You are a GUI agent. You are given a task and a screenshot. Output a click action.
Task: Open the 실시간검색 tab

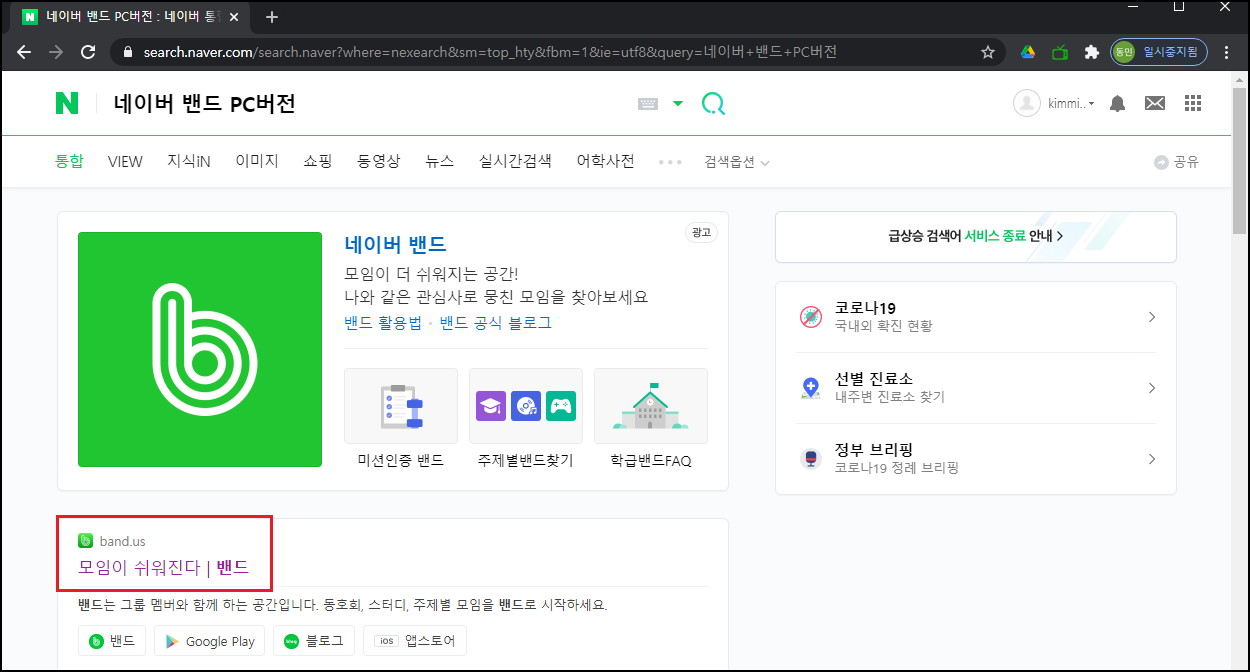point(515,161)
